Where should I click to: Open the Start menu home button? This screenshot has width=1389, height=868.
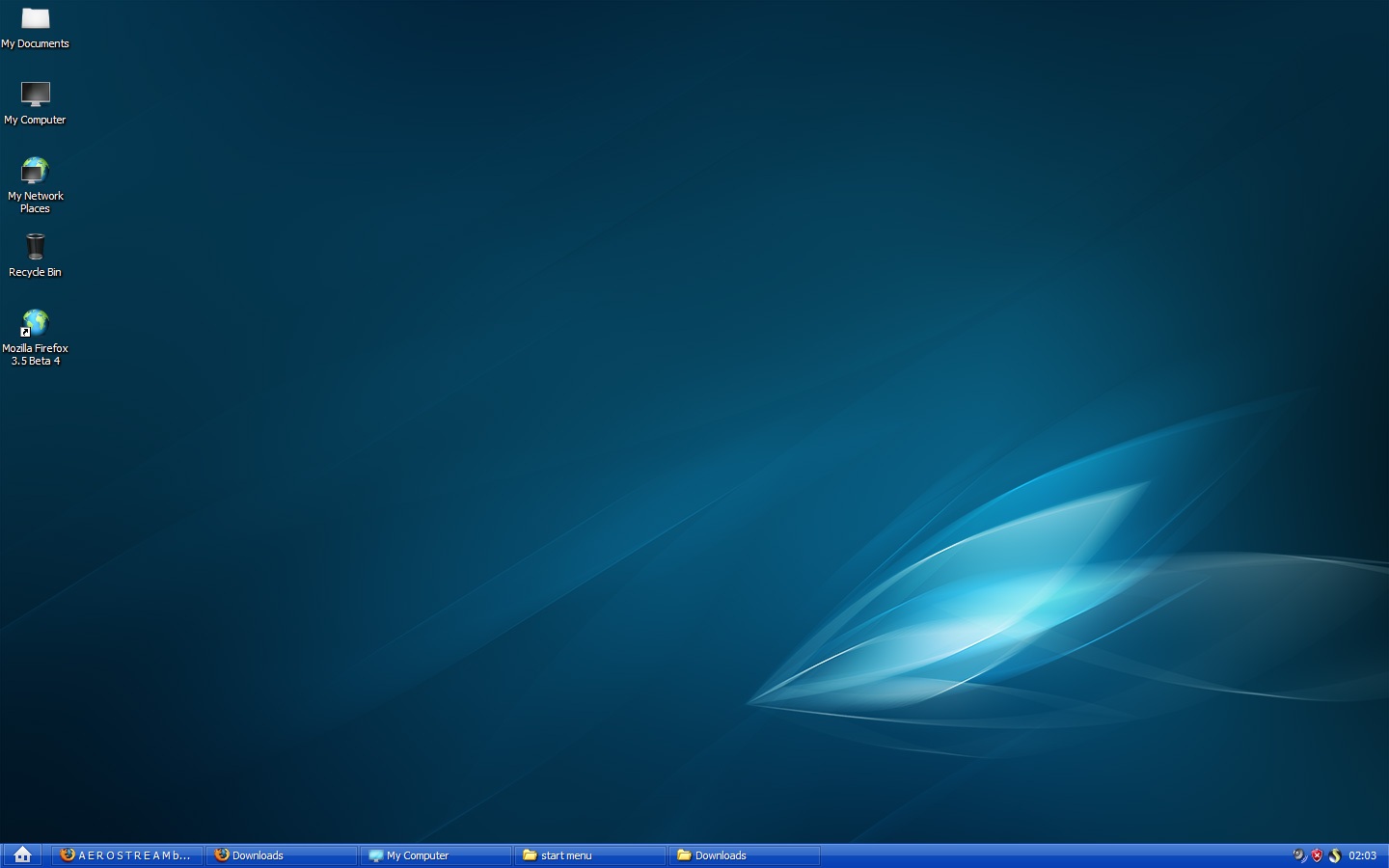[23, 855]
